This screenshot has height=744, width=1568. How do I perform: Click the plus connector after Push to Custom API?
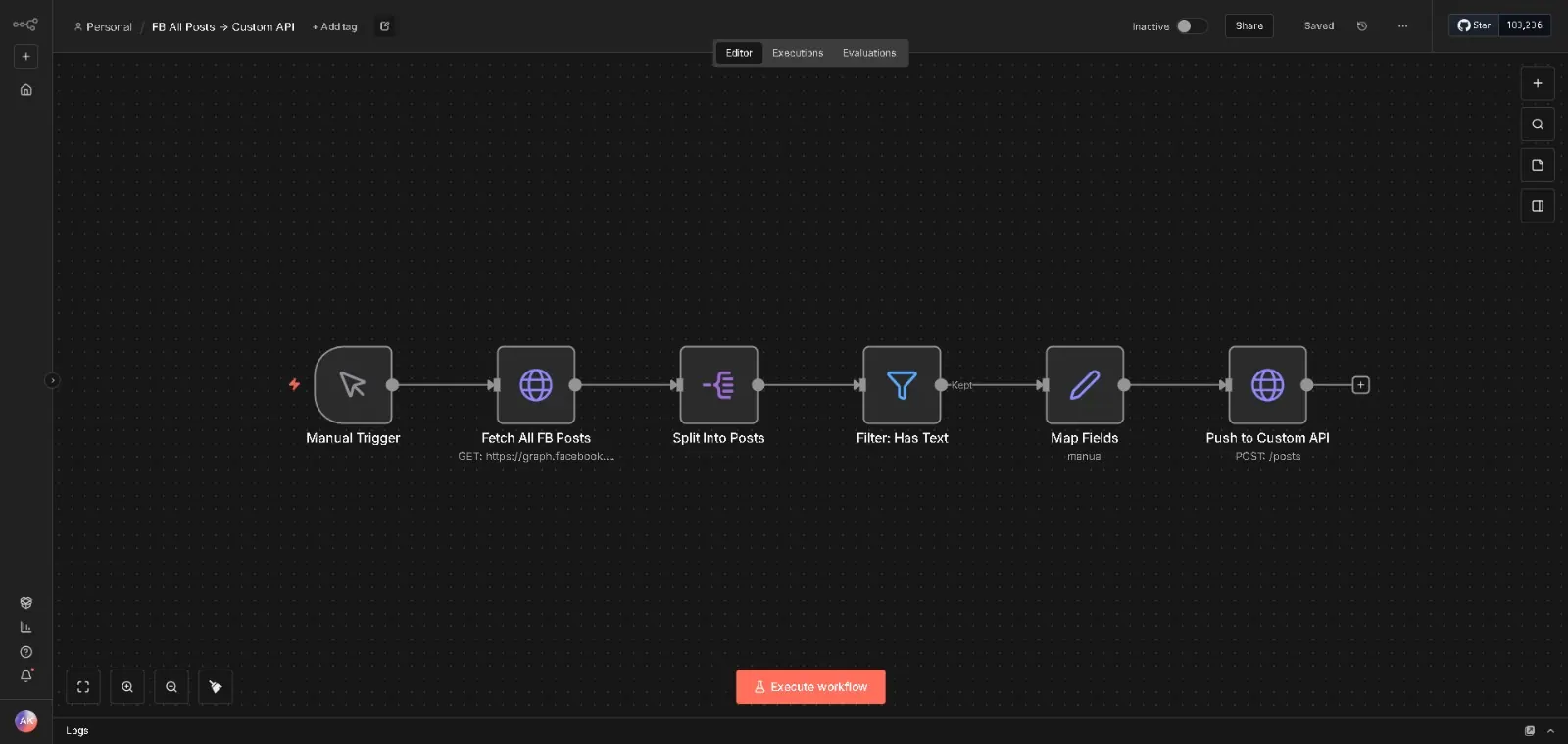pyautogui.click(x=1361, y=385)
